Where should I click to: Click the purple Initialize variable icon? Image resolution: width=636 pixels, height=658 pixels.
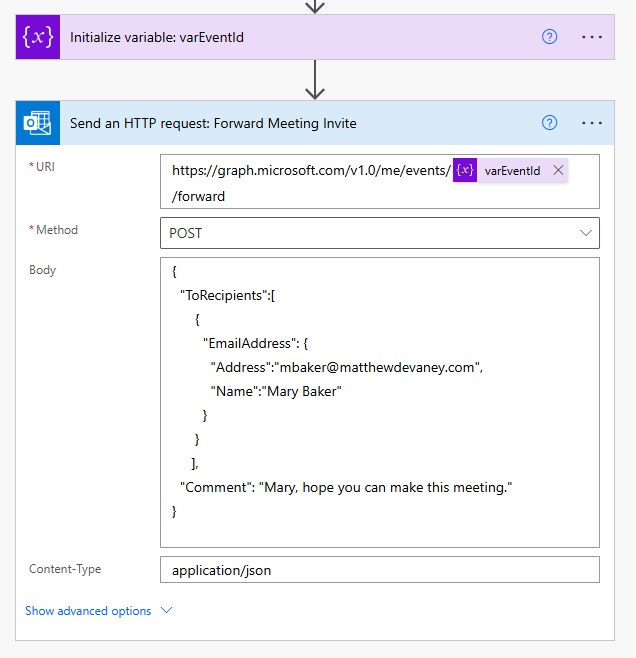(38, 37)
